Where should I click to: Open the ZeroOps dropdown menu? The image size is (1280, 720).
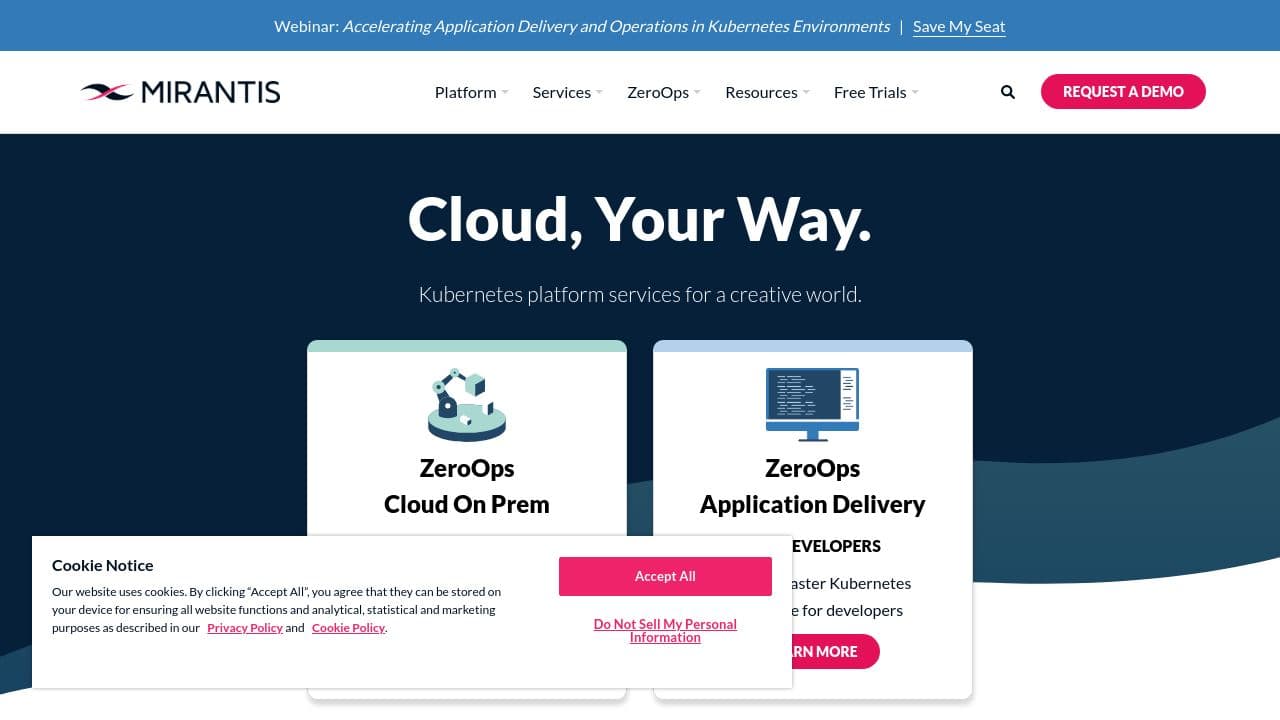tap(664, 92)
